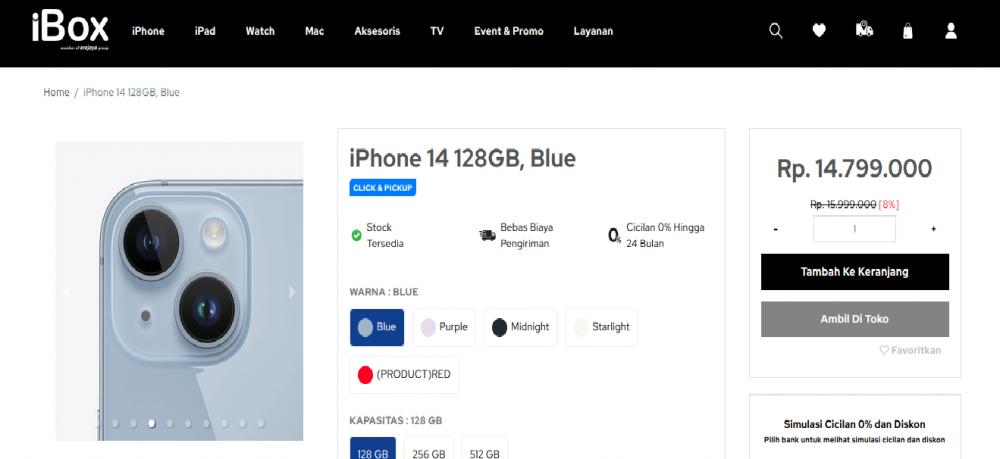The image size is (1000, 459).
Task: Open the search magnifier icon
Action: [x=776, y=31]
